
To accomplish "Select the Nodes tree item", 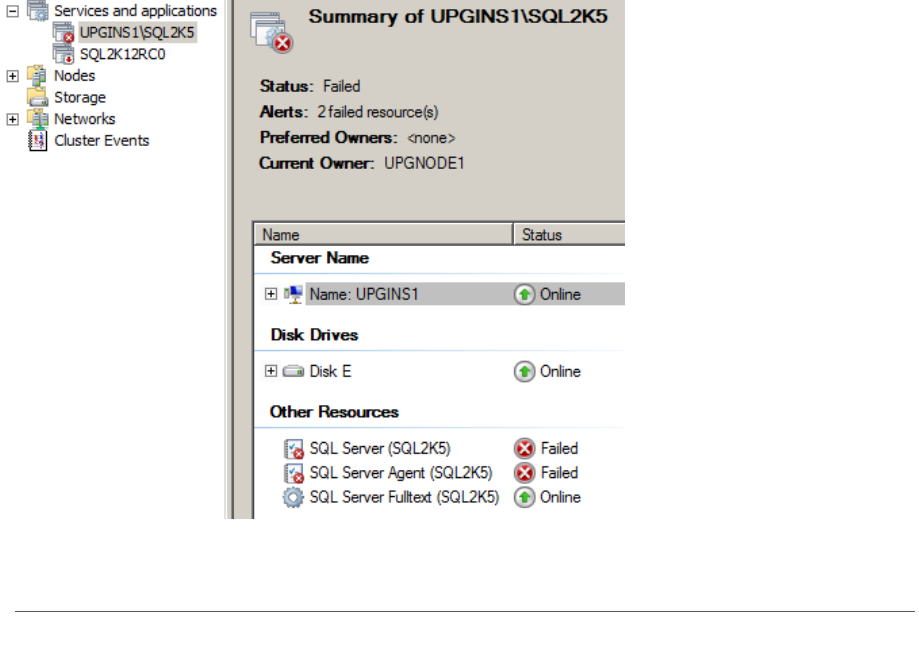I will pyautogui.click(x=74, y=76).
